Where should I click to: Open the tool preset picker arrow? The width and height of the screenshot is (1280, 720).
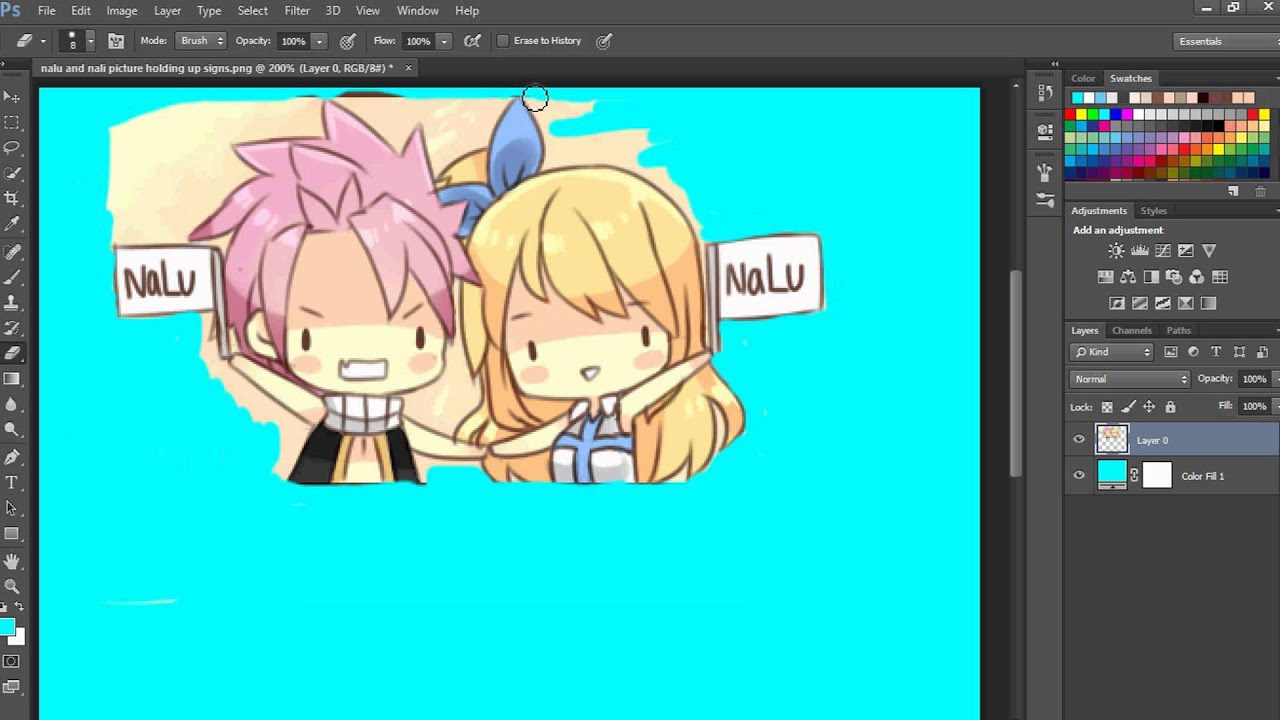tap(43, 41)
